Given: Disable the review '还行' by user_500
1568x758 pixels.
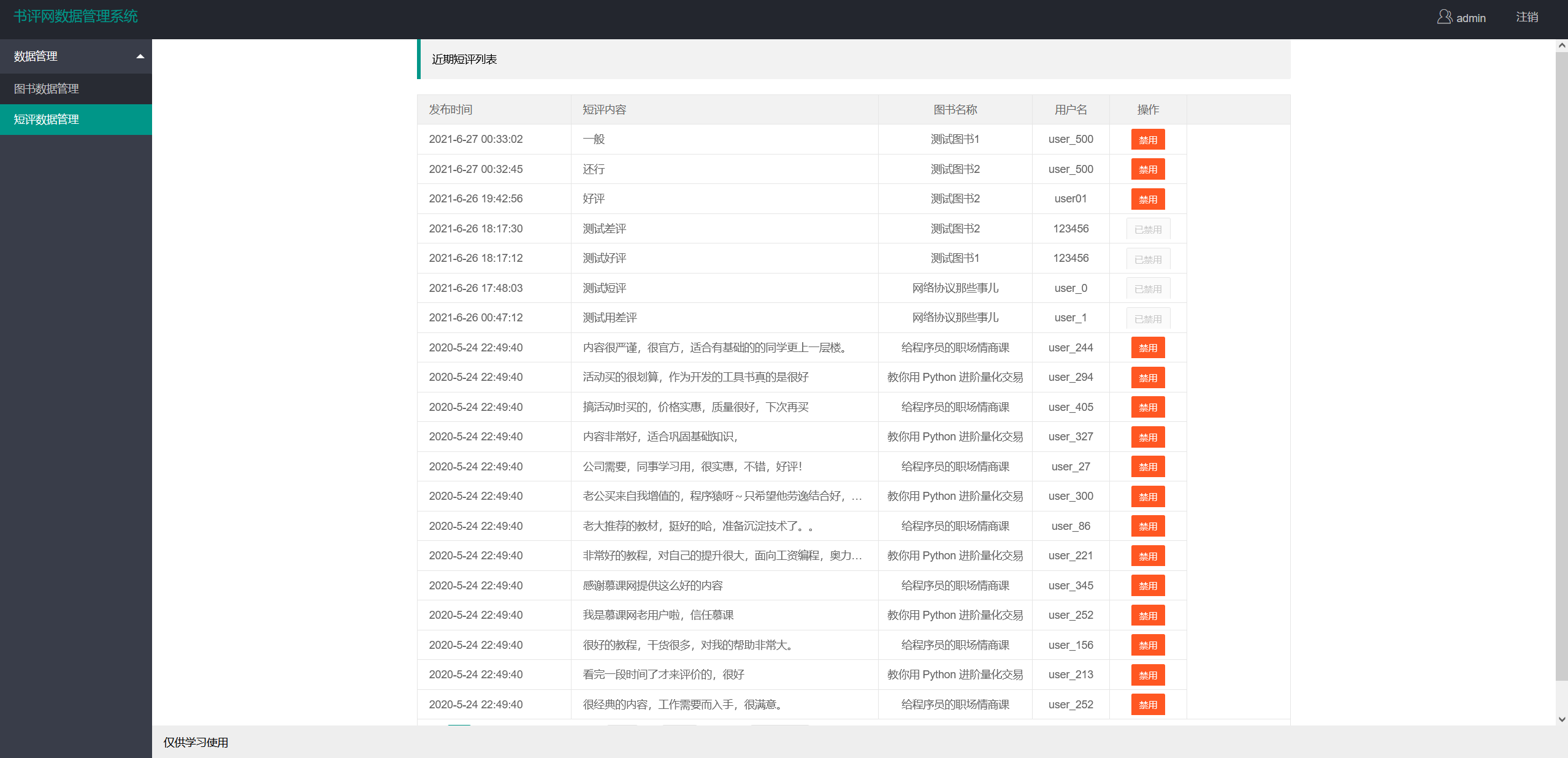Looking at the screenshot, I should (1148, 169).
